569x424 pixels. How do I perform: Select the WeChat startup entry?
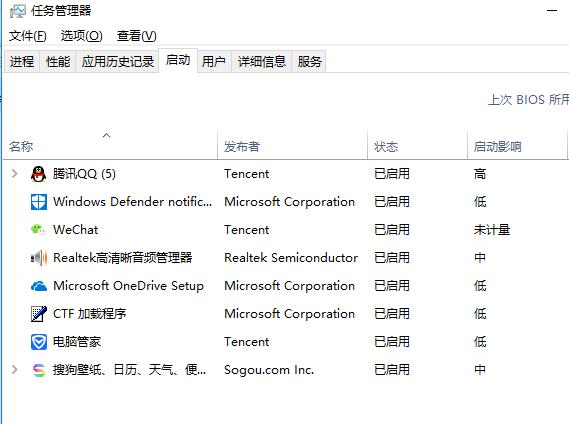tap(75, 230)
